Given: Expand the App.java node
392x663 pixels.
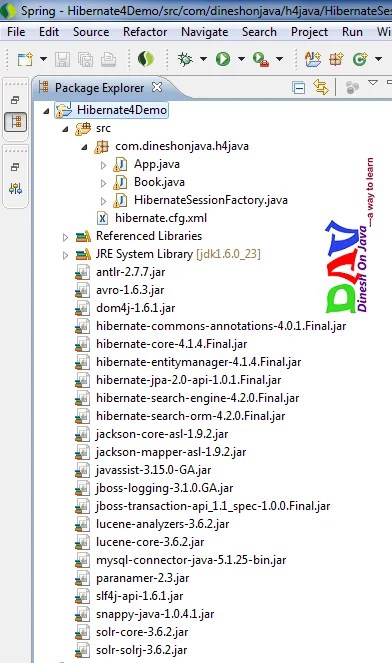Looking at the screenshot, I should point(103,165).
